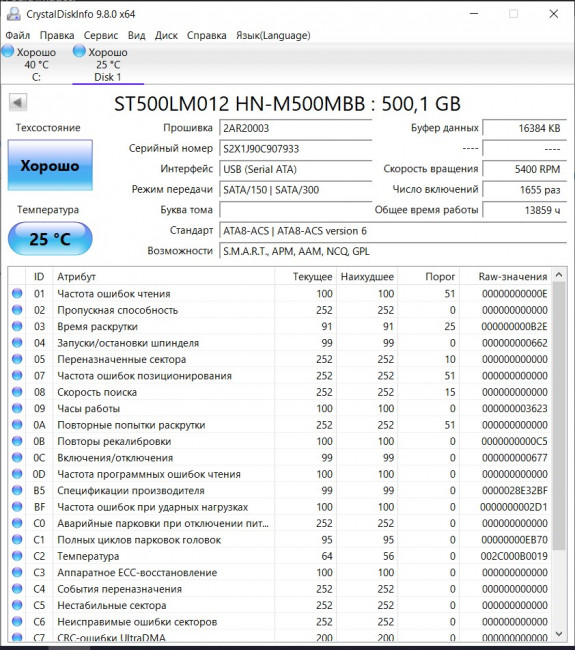This screenshot has height=650, width=575.
Task: Click the Число включений value 1655 раз
Action: pyautogui.click(x=524, y=190)
